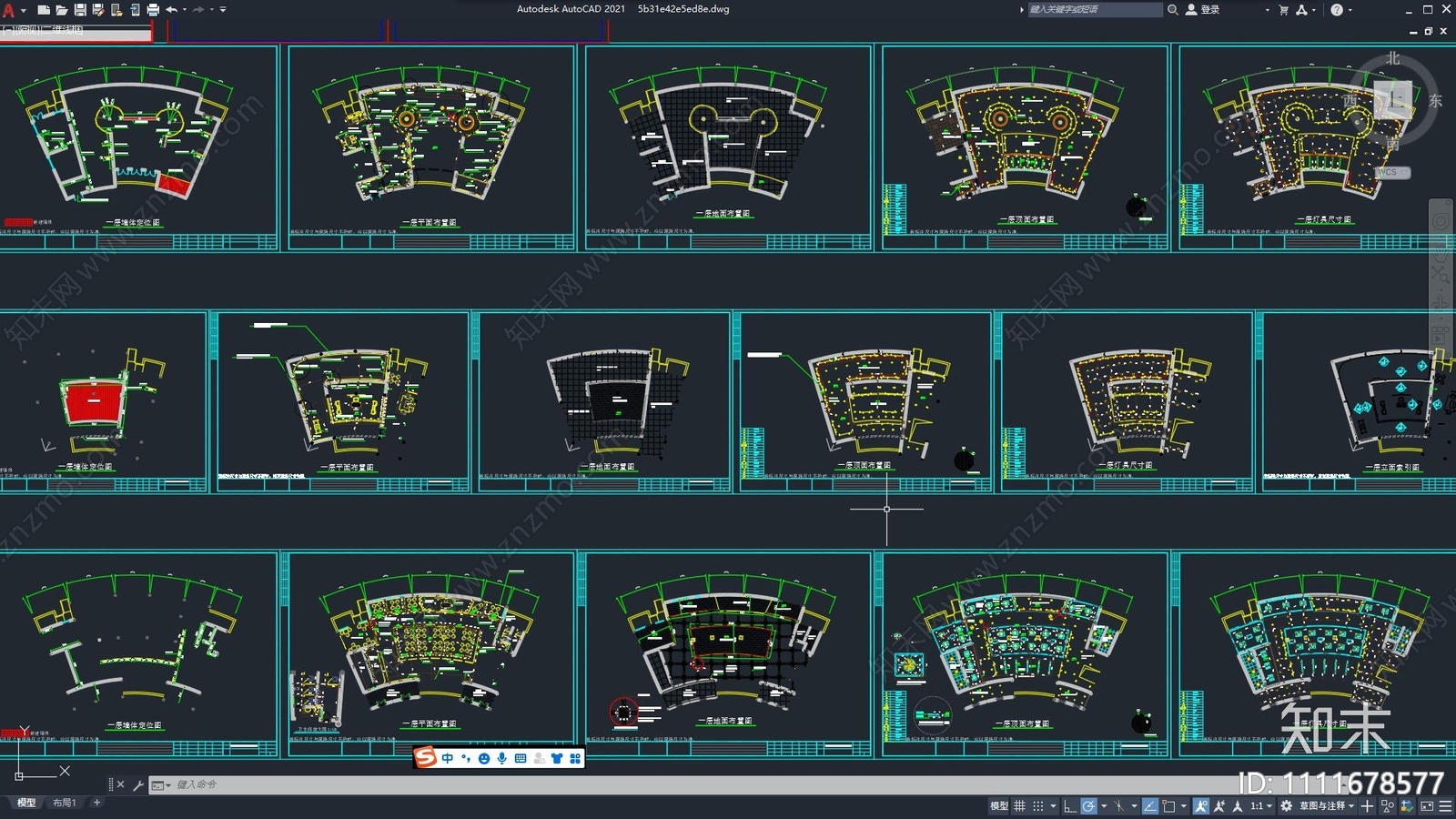Open Autodesk App Store cart icon
The image size is (1456, 819).
[x=1283, y=10]
